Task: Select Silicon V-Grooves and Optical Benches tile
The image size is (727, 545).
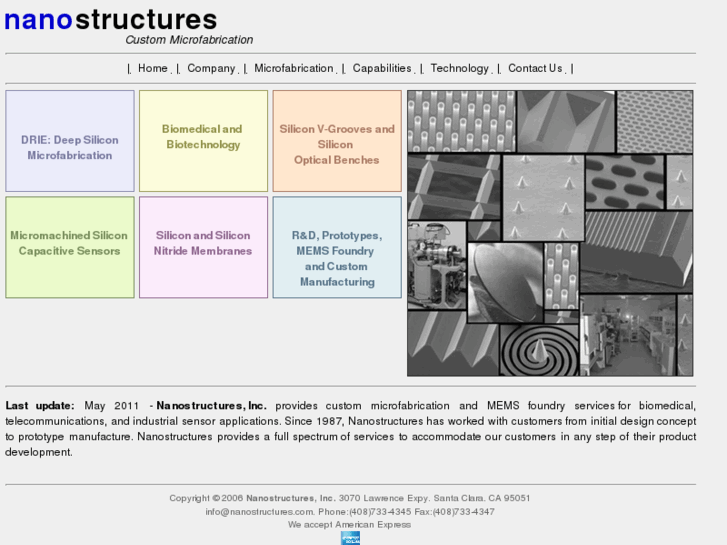Action: 337,141
